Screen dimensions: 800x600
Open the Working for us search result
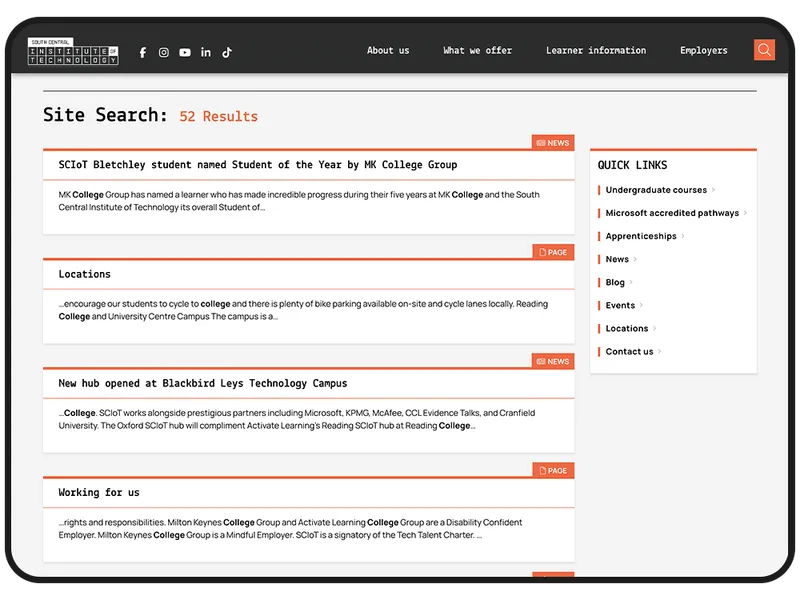click(x=98, y=492)
